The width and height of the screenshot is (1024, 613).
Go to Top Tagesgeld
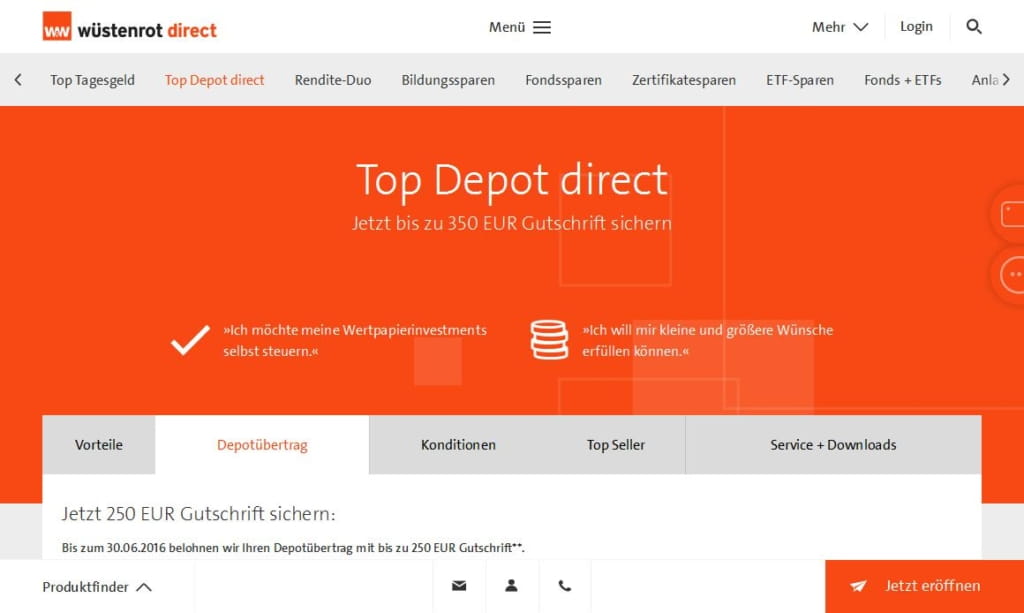93,80
